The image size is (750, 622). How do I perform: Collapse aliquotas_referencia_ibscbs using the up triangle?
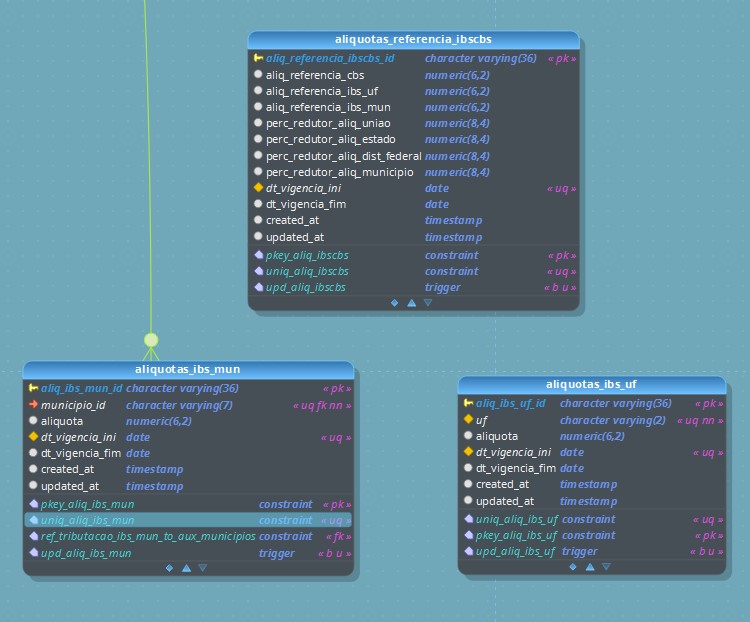tap(411, 302)
